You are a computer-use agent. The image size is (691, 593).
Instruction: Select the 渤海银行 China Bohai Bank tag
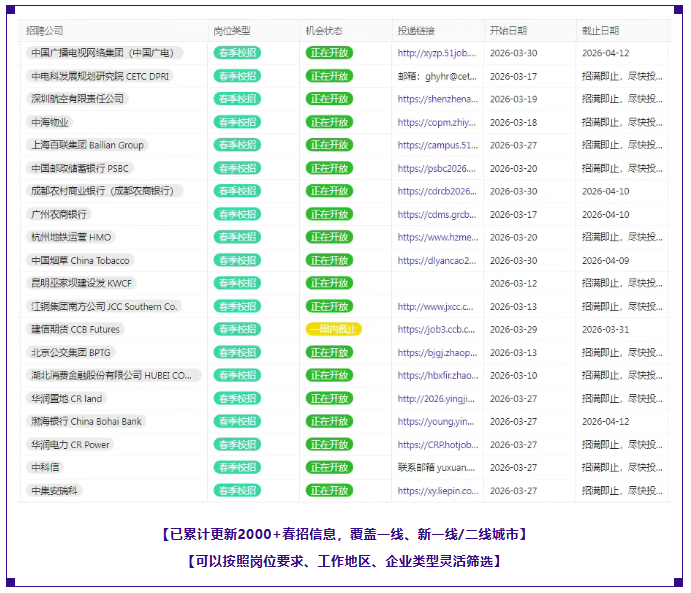(x=86, y=421)
